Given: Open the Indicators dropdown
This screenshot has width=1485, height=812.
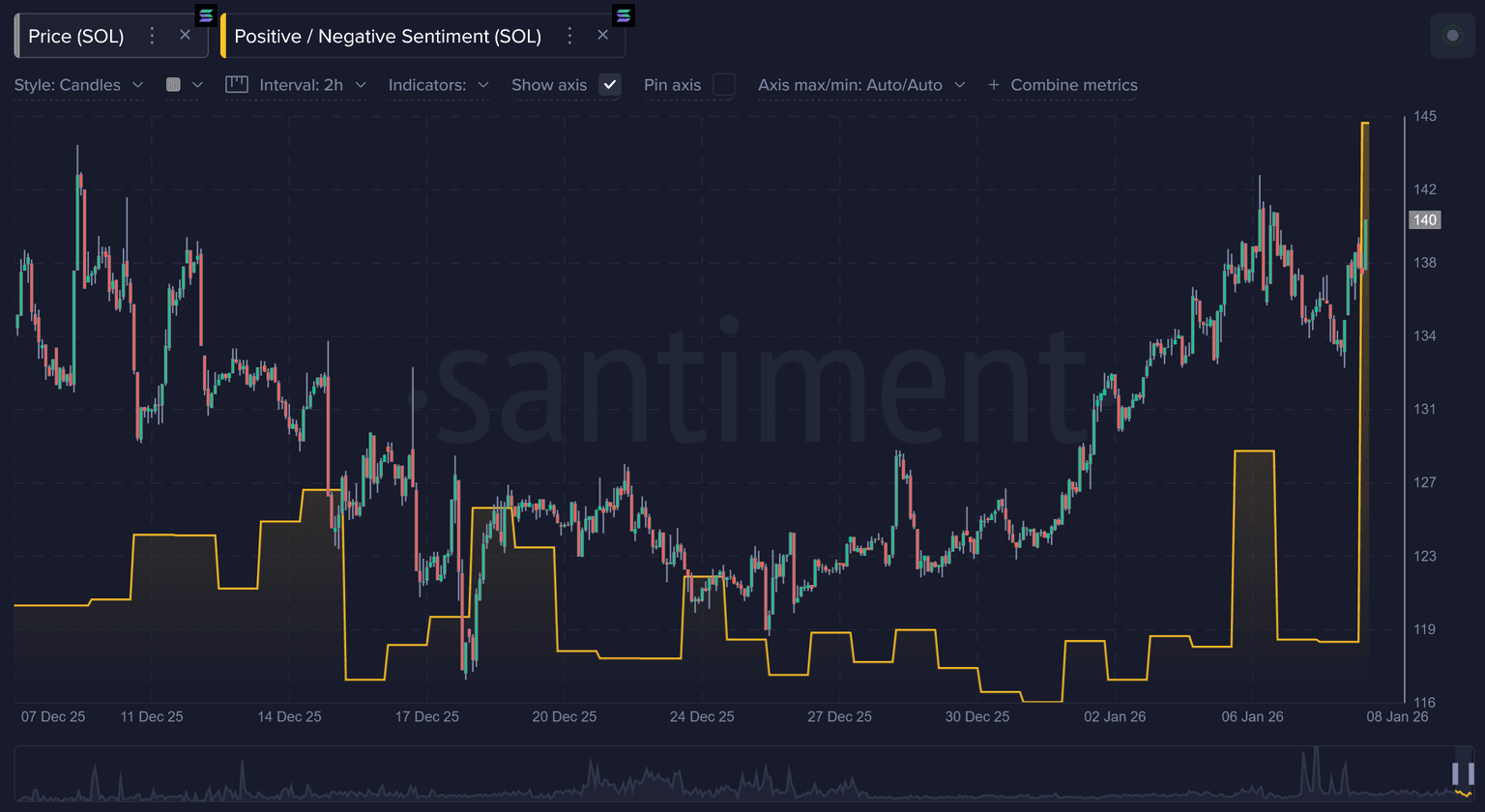Looking at the screenshot, I should tap(438, 85).
